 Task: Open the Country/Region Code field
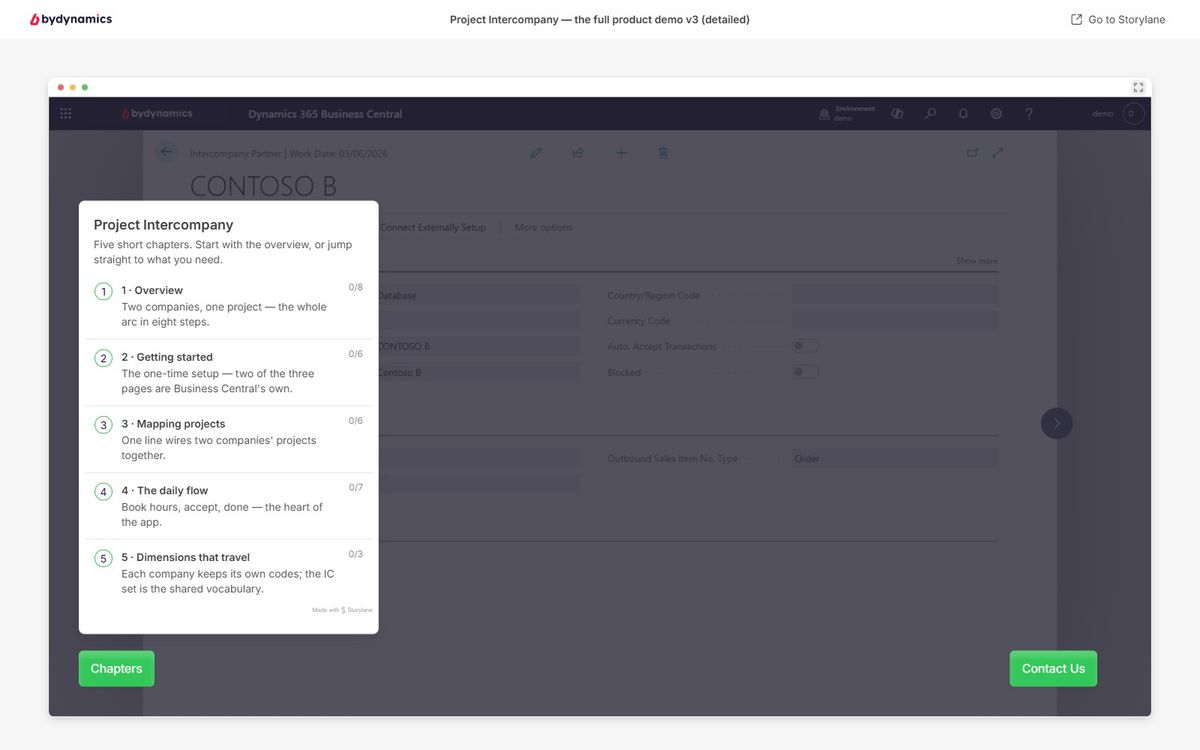[895, 295]
